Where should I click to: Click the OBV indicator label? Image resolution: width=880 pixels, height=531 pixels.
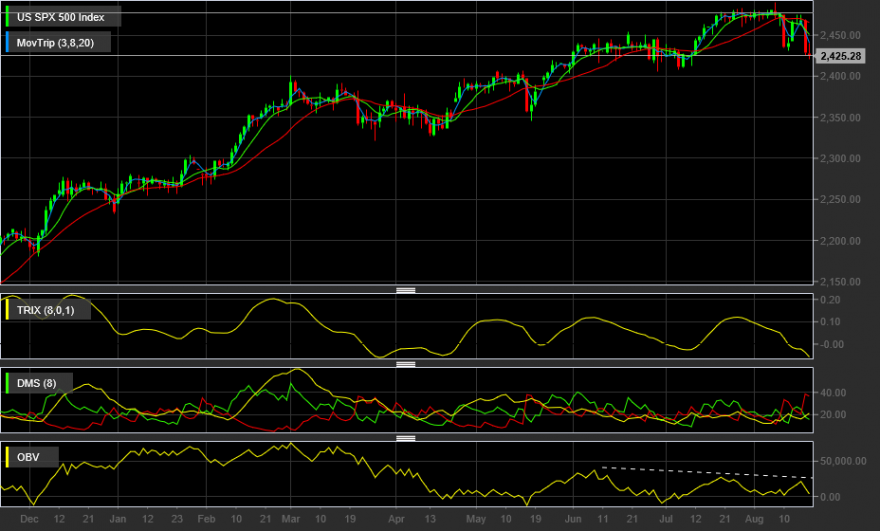pyautogui.click(x=28, y=457)
